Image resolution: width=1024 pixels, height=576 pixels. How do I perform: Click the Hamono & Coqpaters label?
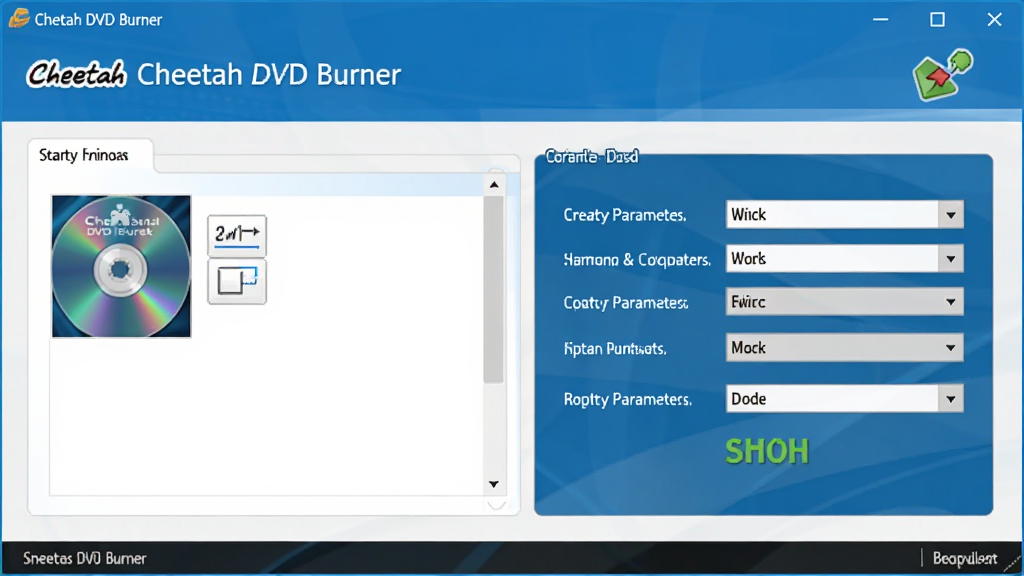637,260
